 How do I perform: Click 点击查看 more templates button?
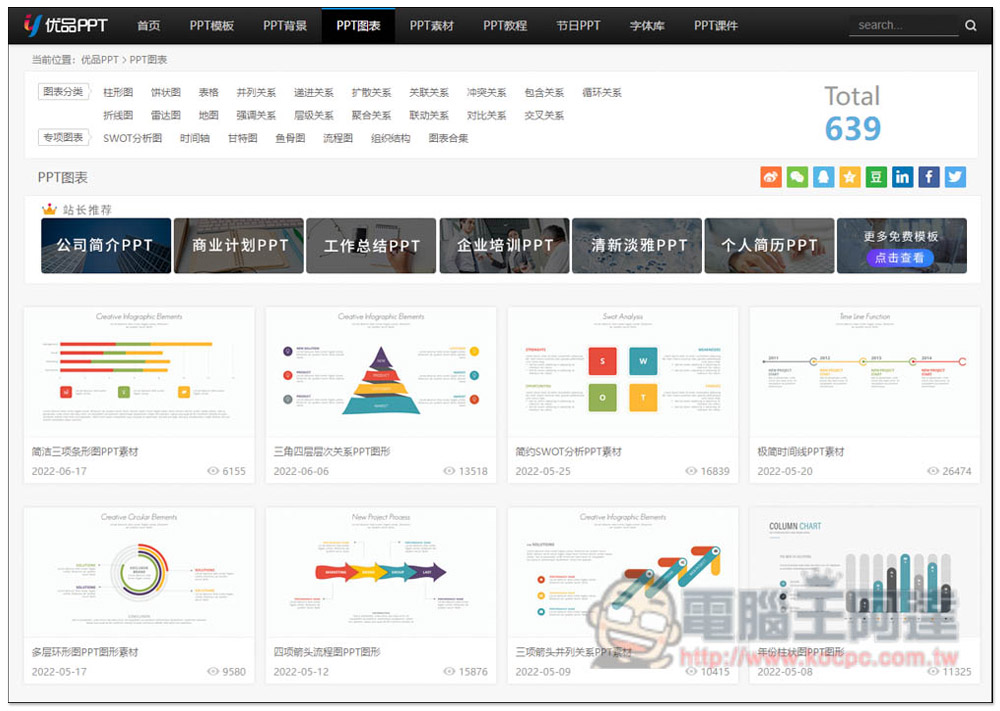tap(899, 258)
